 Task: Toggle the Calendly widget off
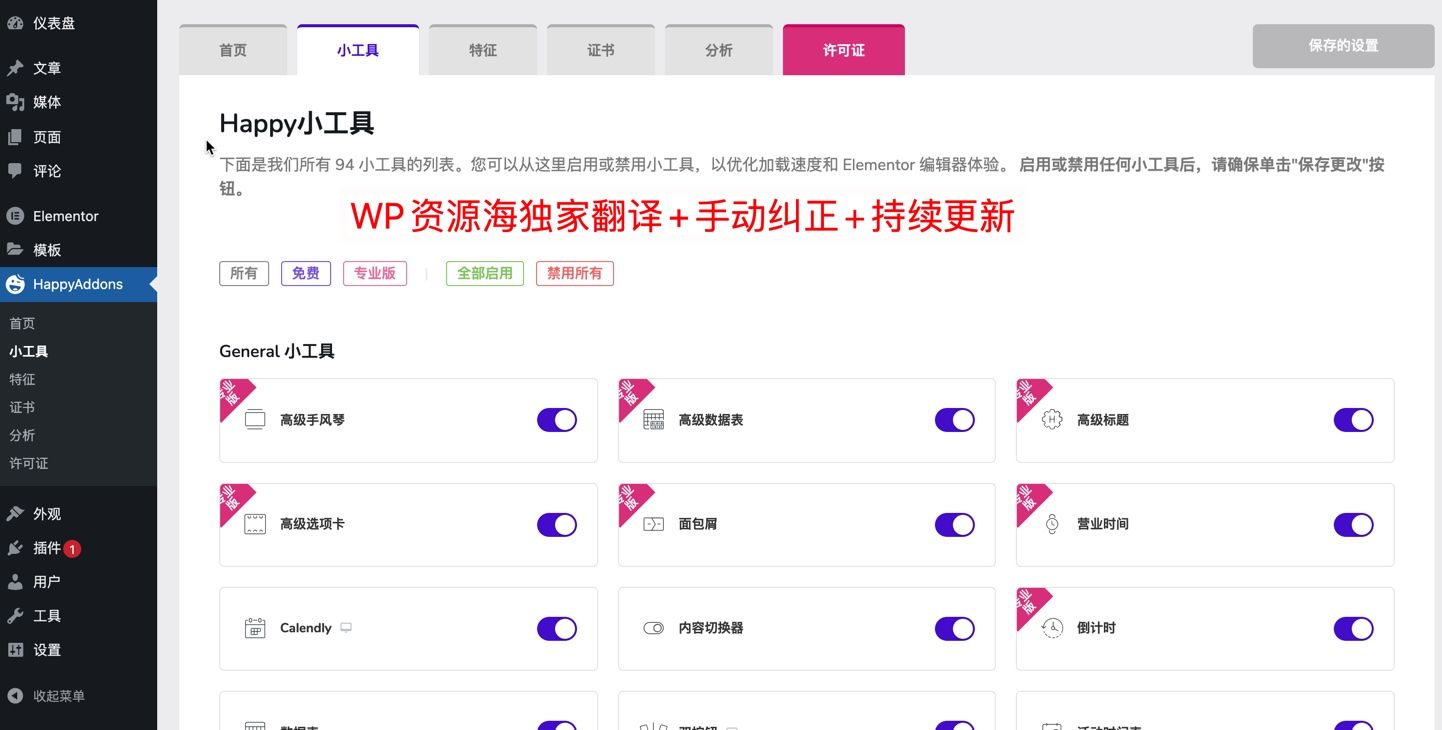tap(557, 628)
